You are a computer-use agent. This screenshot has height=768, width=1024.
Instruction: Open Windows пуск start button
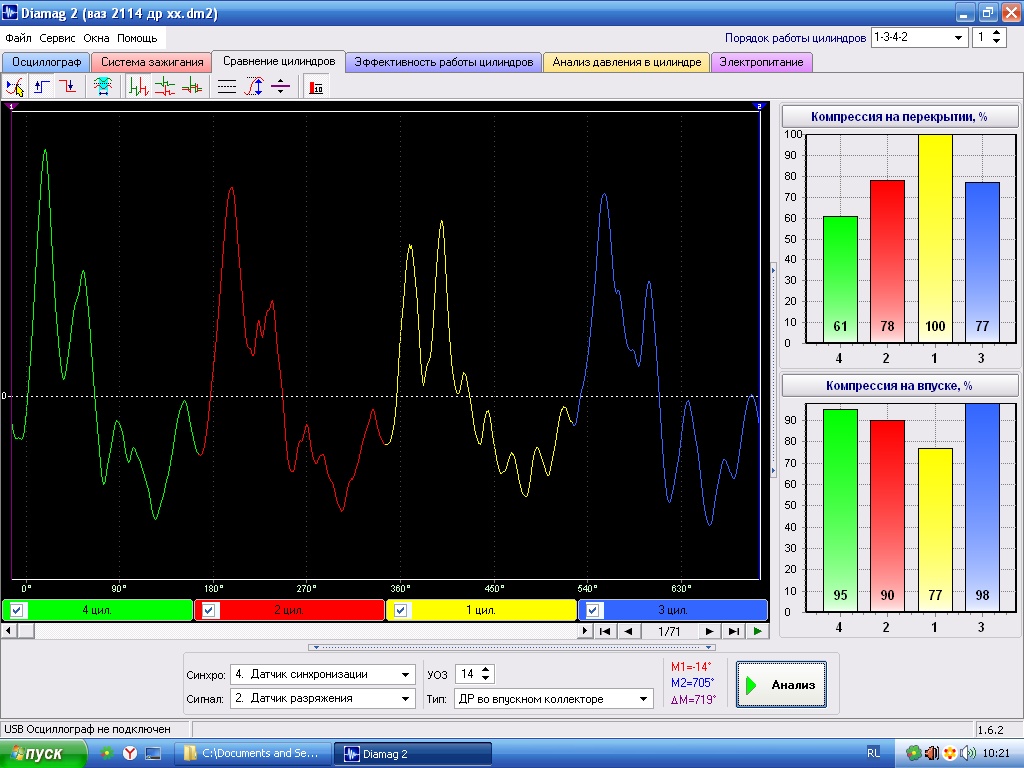pos(43,754)
